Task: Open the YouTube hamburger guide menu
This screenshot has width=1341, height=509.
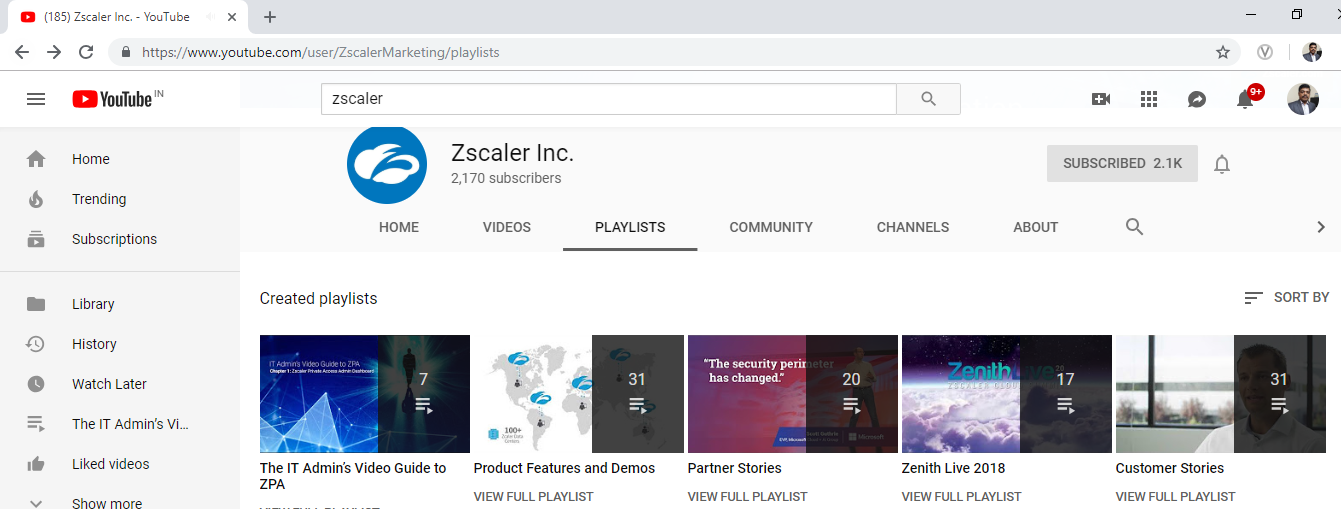Action: (x=36, y=99)
